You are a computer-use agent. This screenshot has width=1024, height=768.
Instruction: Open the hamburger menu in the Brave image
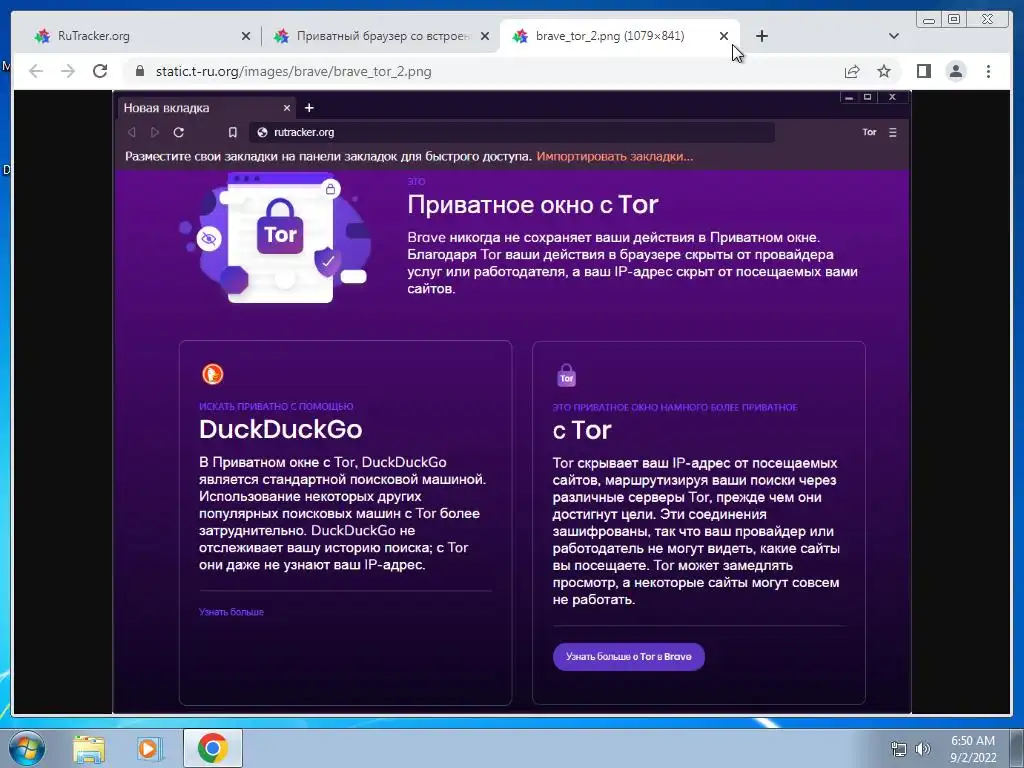893,132
